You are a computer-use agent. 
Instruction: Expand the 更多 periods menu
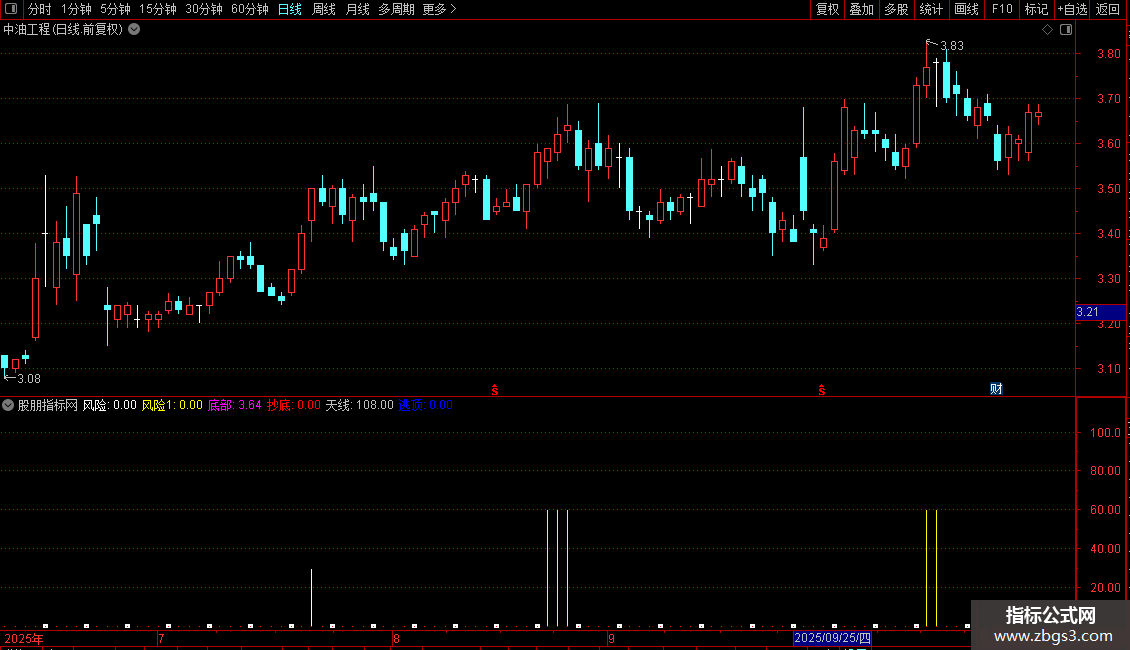tap(439, 9)
